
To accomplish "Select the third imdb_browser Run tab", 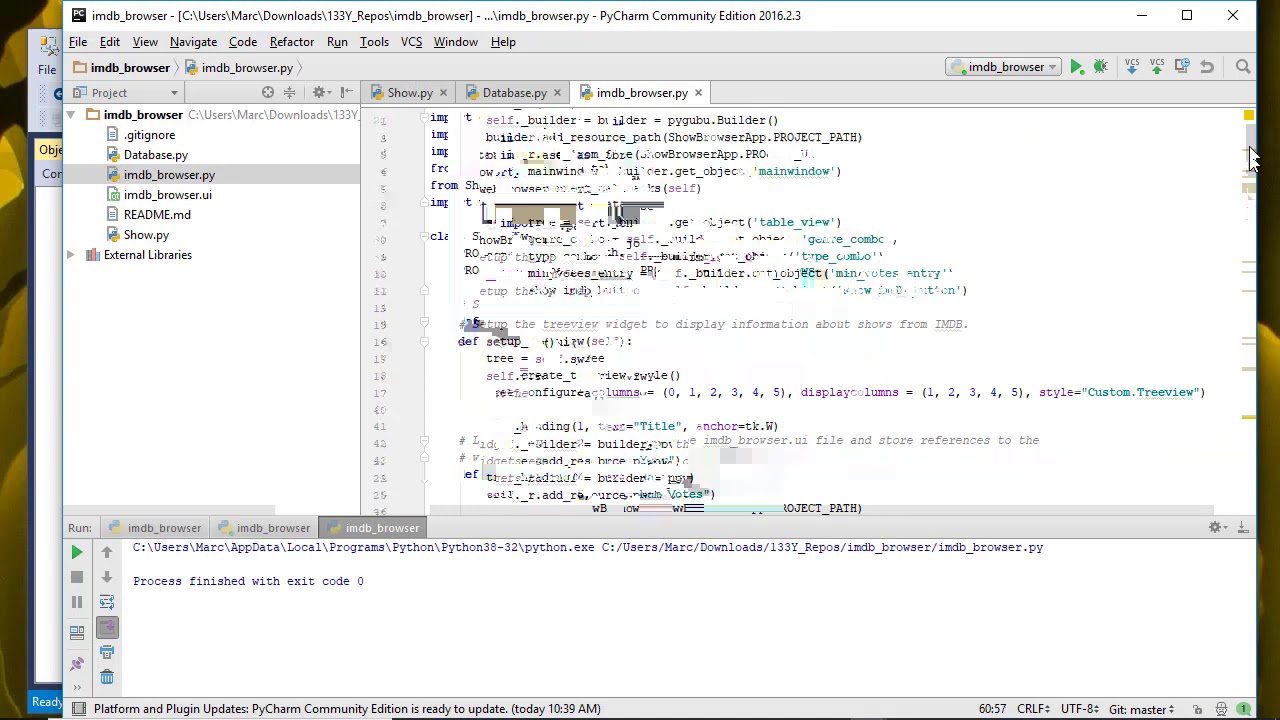I will pyautogui.click(x=373, y=528).
